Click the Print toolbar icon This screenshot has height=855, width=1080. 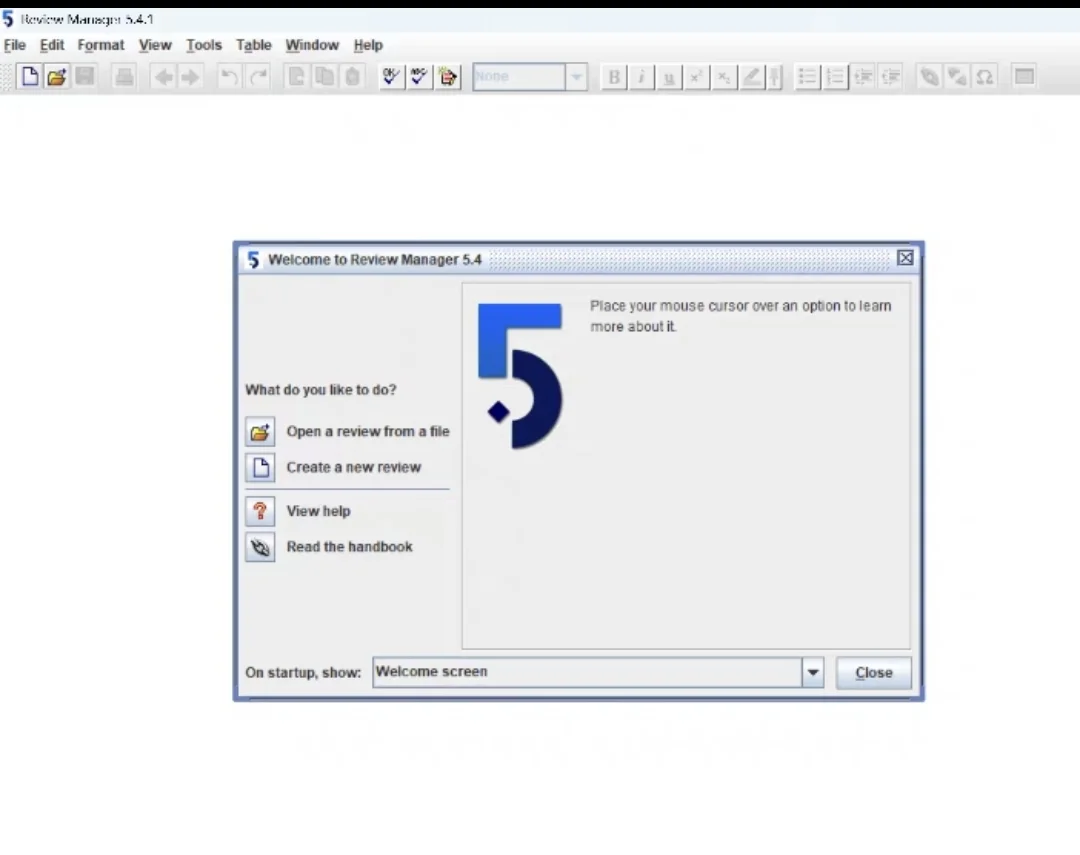pos(124,76)
